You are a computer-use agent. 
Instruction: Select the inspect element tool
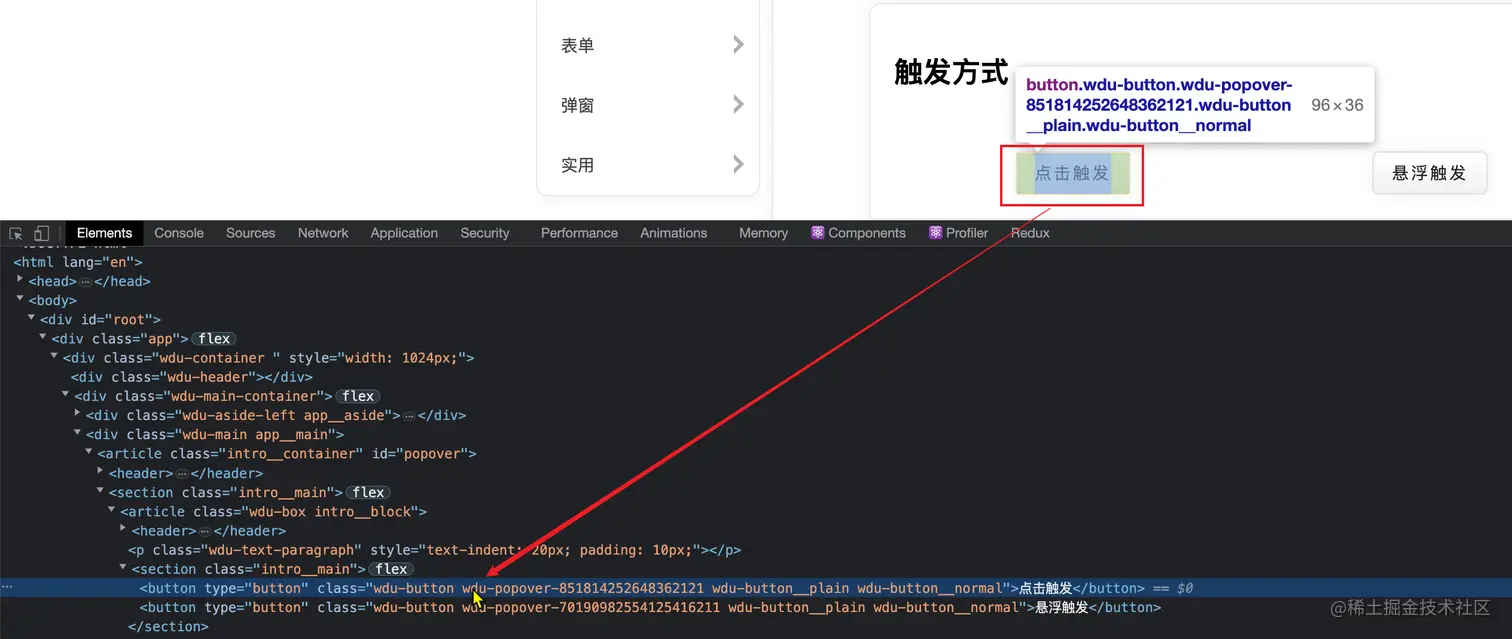[x=15, y=232]
